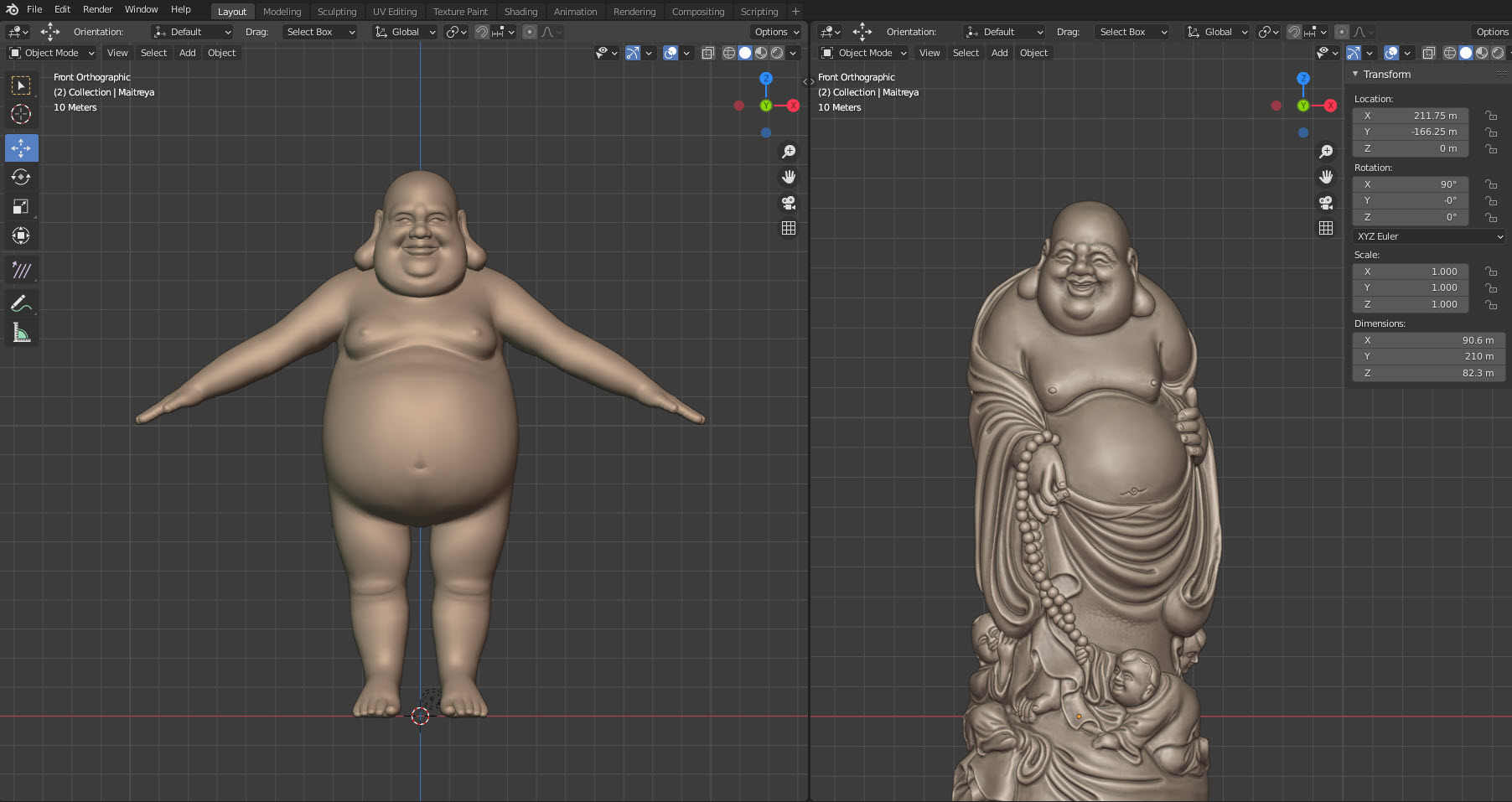This screenshot has width=1512, height=802.
Task: Activate the Move tool in left toolbar
Action: click(21, 148)
